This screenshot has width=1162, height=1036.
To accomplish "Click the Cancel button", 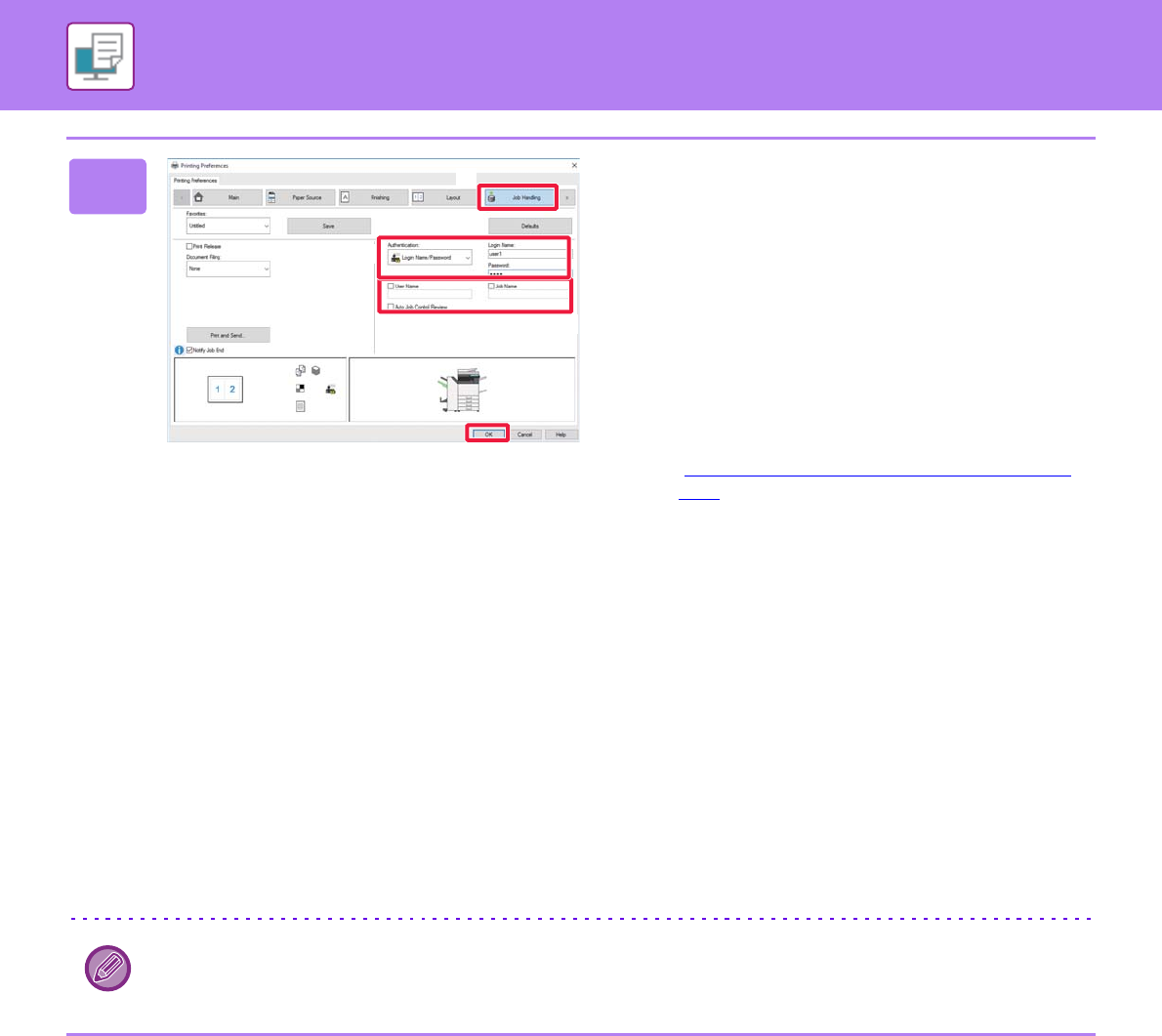I will (x=524, y=435).
